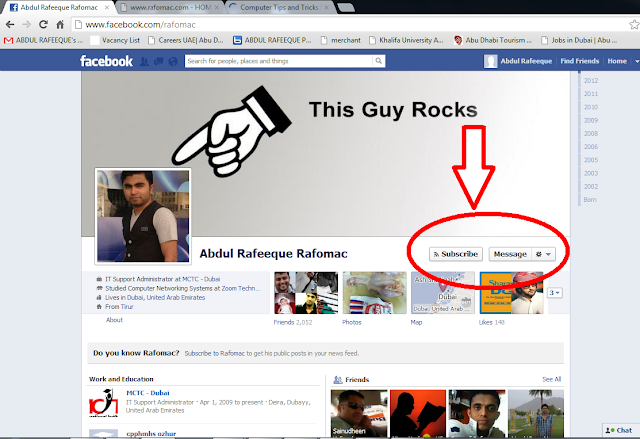Reload the current page
The height and width of the screenshot is (439, 640).
point(43,24)
